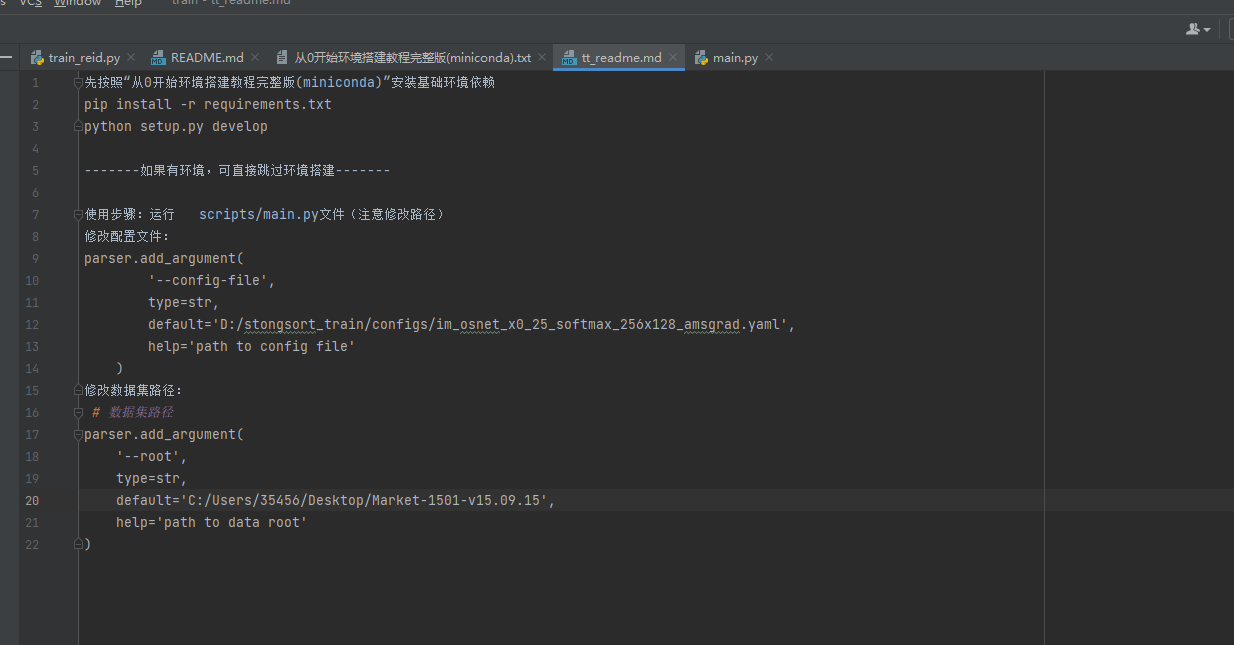This screenshot has width=1234, height=645.
Task: Close the train_reid.py tab
Action: 131,58
